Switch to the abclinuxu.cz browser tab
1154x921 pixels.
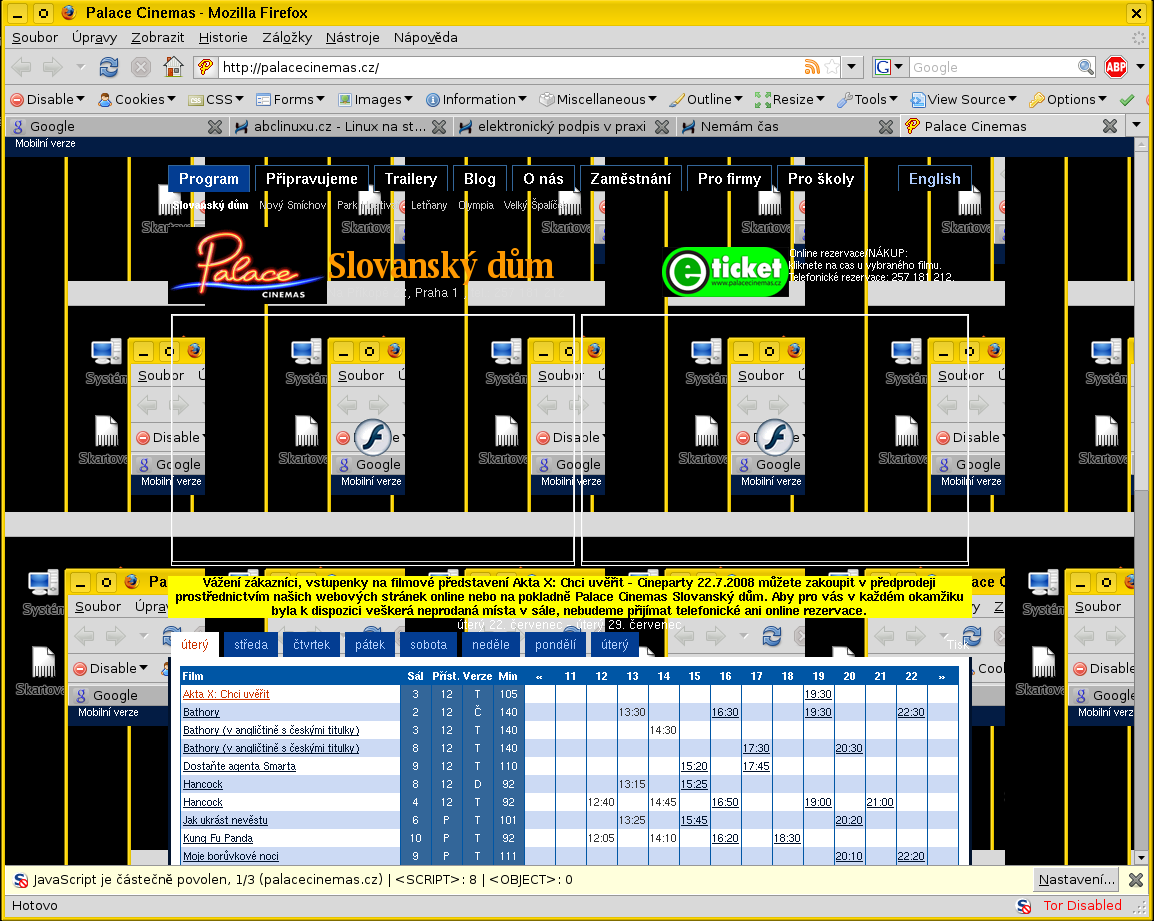point(340,127)
